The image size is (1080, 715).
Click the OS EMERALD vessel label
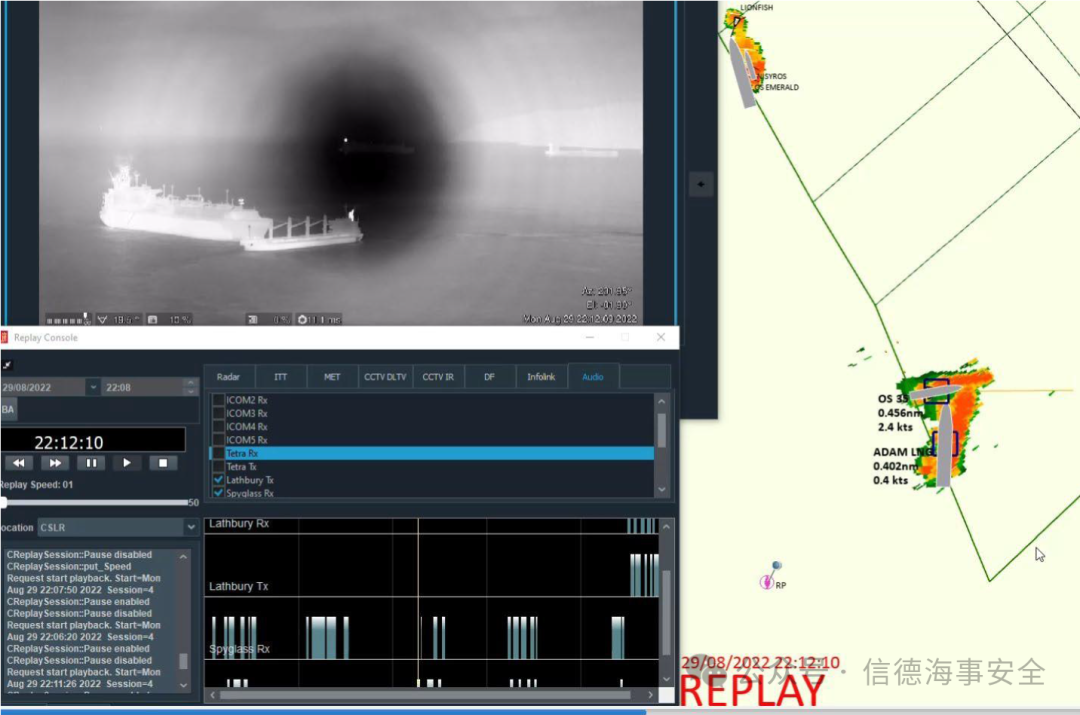(777, 87)
